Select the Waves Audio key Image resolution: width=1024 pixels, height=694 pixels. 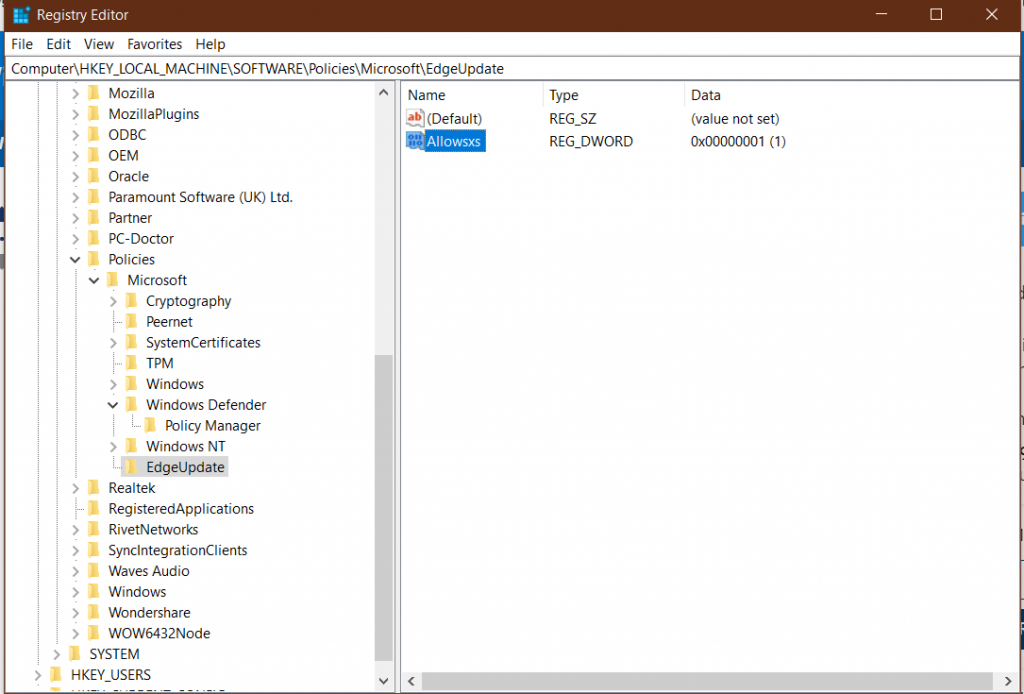(x=149, y=571)
